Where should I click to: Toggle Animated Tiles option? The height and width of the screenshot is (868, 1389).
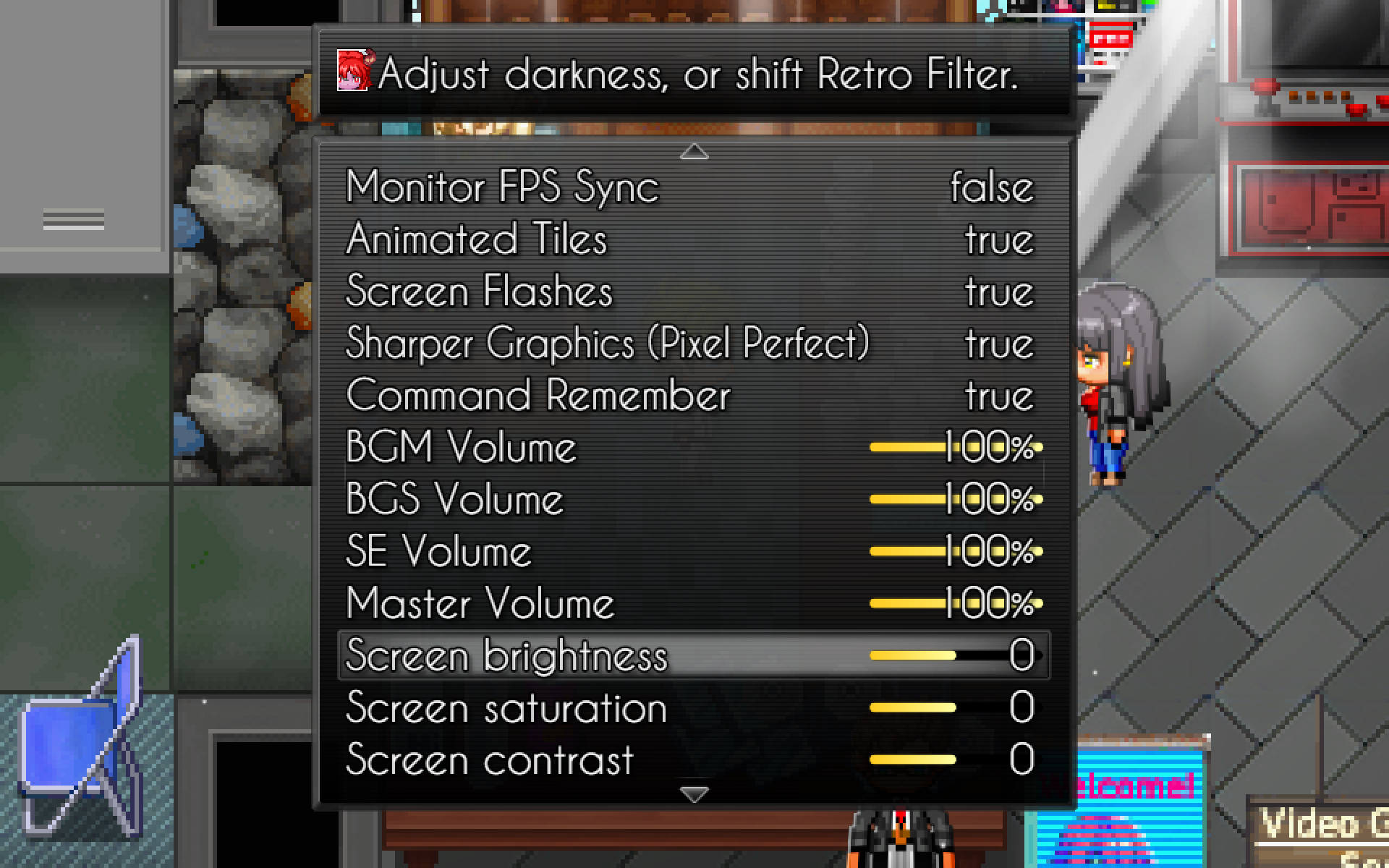click(694, 239)
